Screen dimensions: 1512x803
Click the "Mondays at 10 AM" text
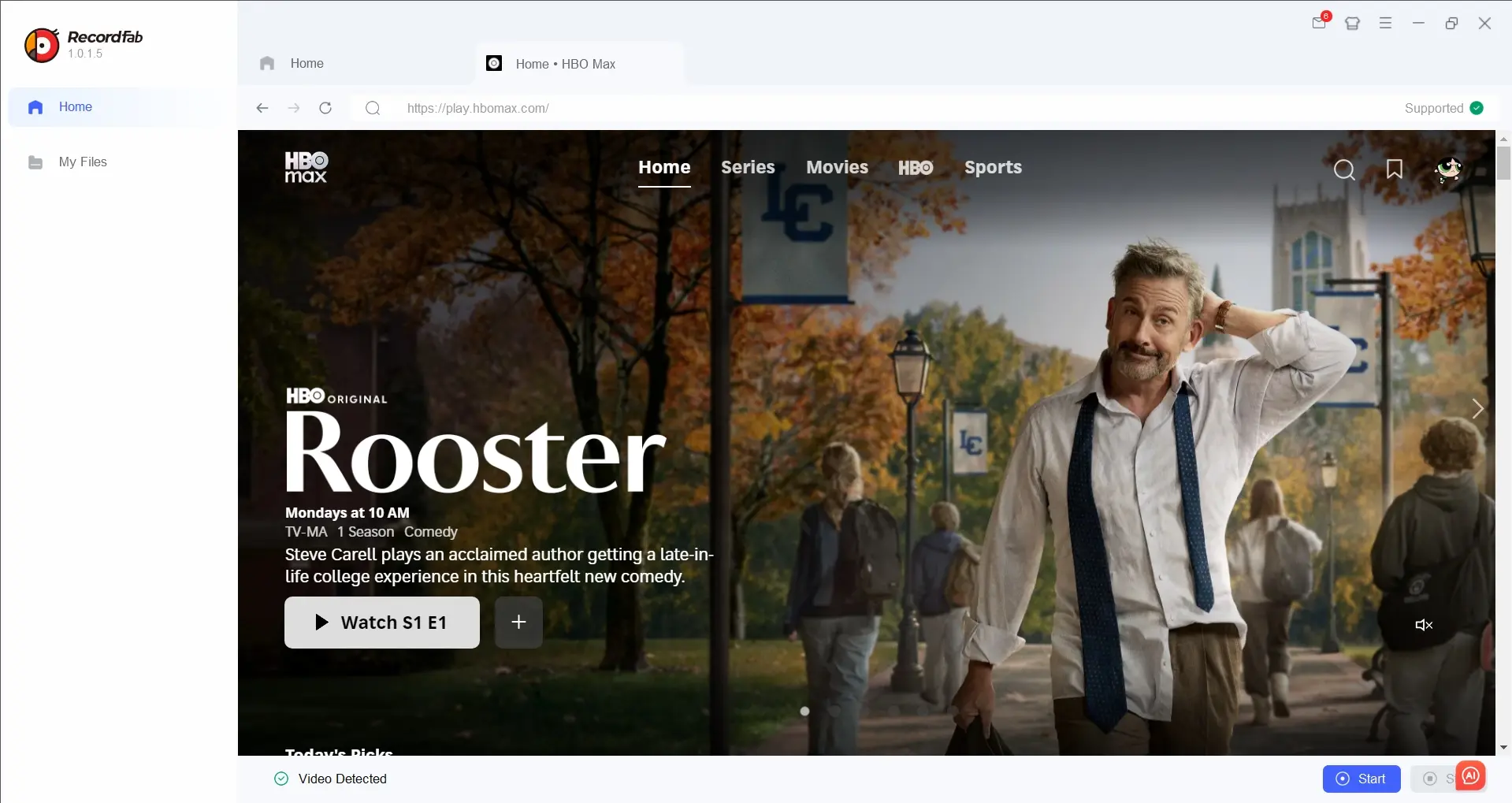[x=347, y=512]
